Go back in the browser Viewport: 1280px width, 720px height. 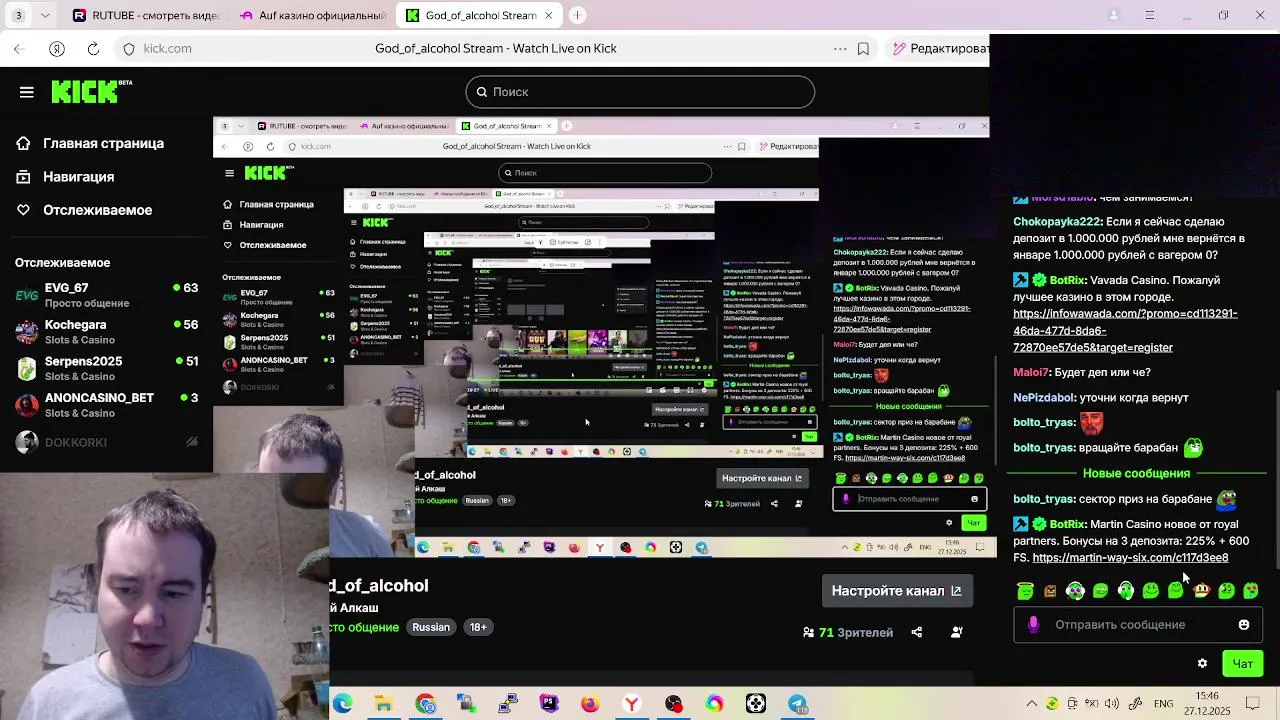tap(19, 48)
